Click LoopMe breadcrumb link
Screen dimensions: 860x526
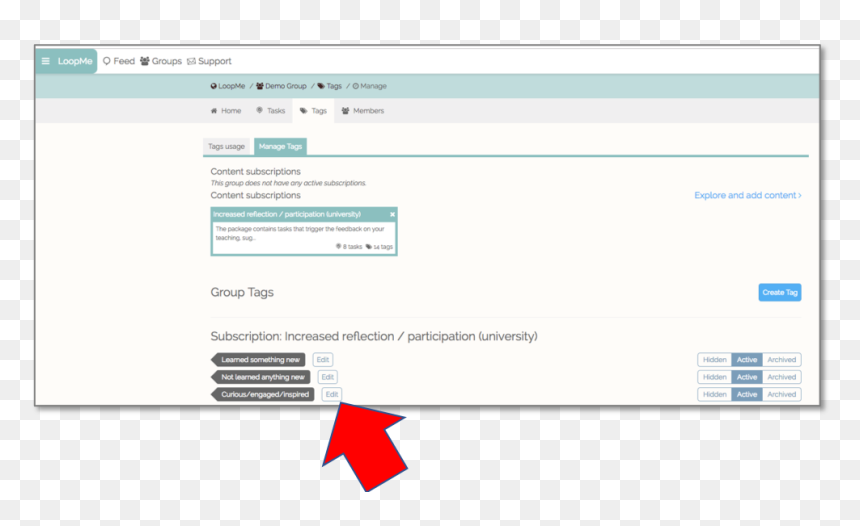click(x=228, y=86)
